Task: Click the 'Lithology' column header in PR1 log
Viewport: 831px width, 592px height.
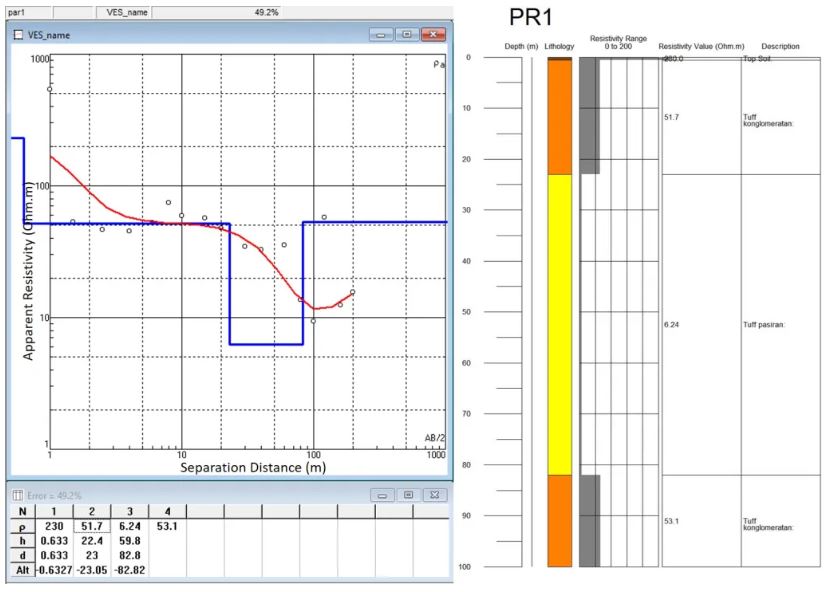Action: pos(559,47)
